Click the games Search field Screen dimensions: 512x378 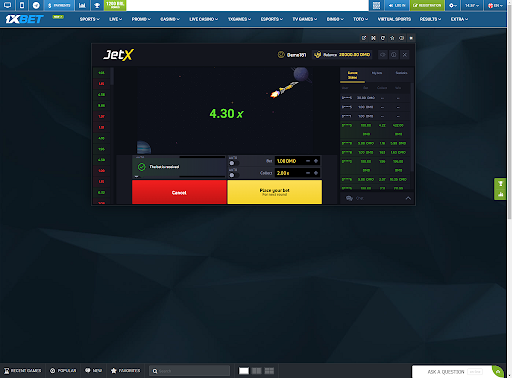click(190, 371)
